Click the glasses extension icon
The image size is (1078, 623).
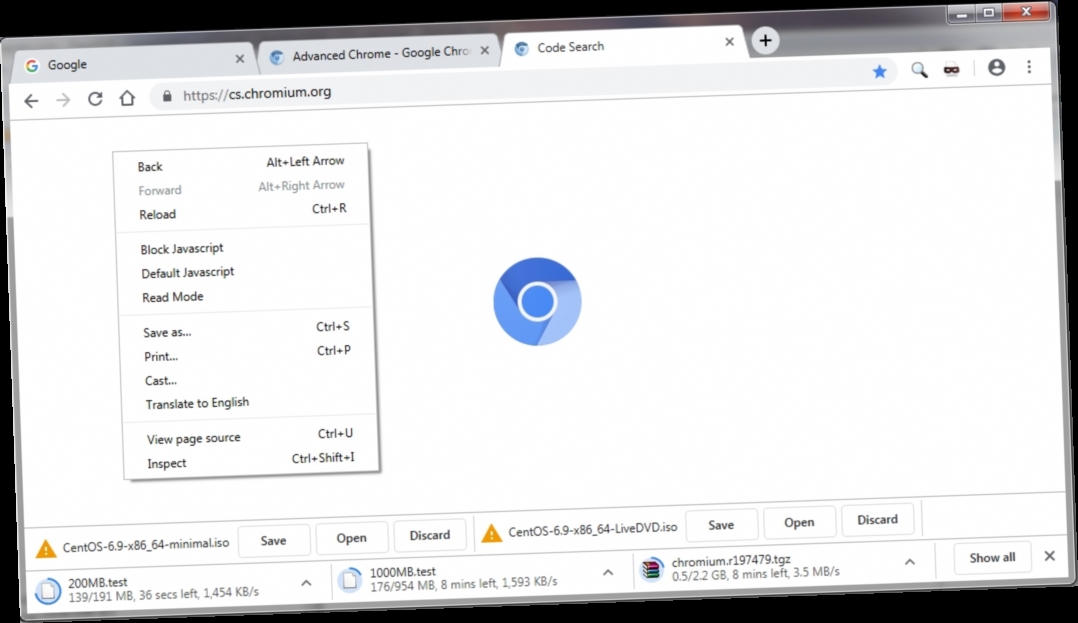(x=952, y=69)
